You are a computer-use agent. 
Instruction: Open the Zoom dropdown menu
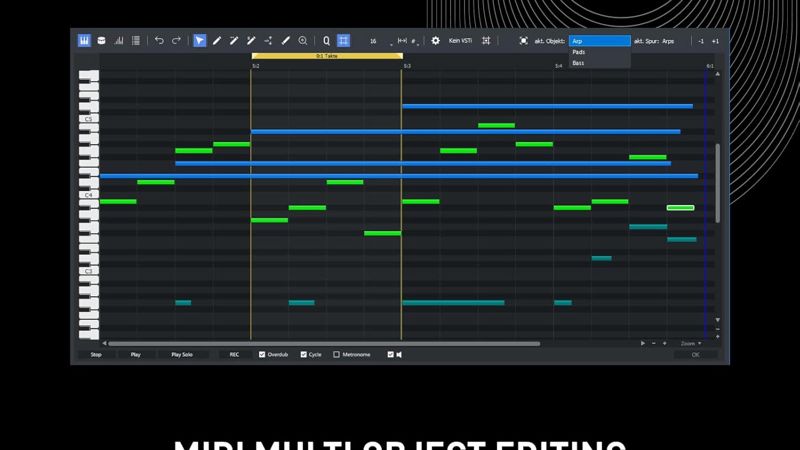coord(690,343)
